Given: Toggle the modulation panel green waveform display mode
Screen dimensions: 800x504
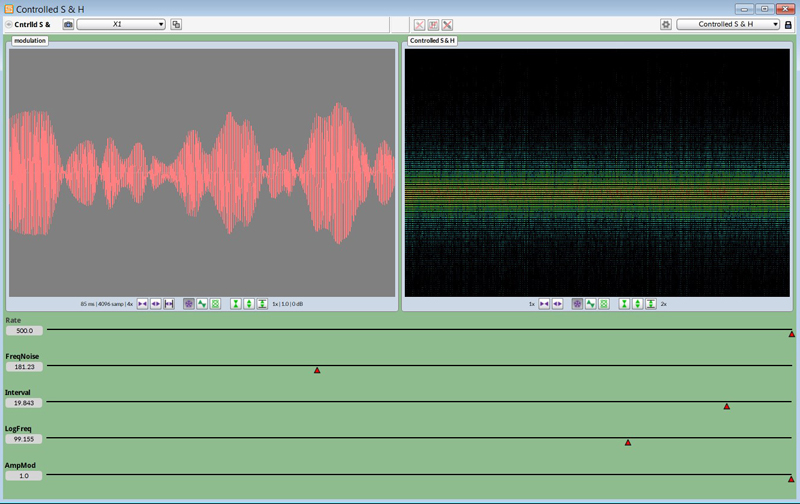Looking at the screenshot, I should coord(202,304).
